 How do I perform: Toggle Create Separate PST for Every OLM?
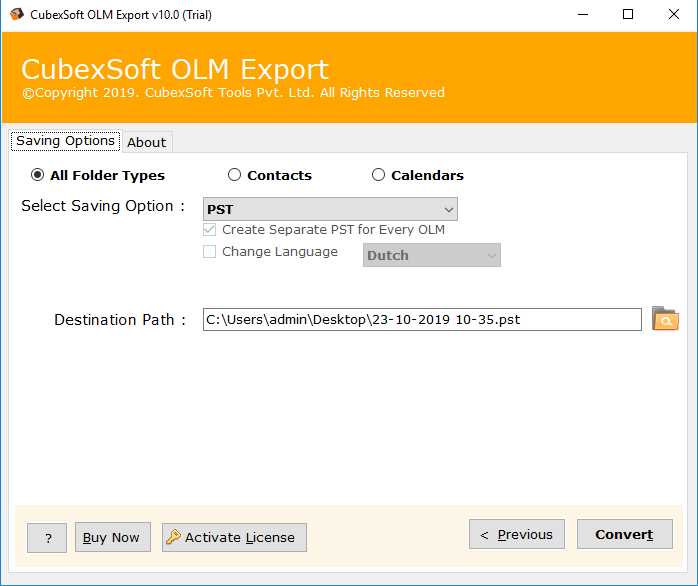[x=210, y=230]
